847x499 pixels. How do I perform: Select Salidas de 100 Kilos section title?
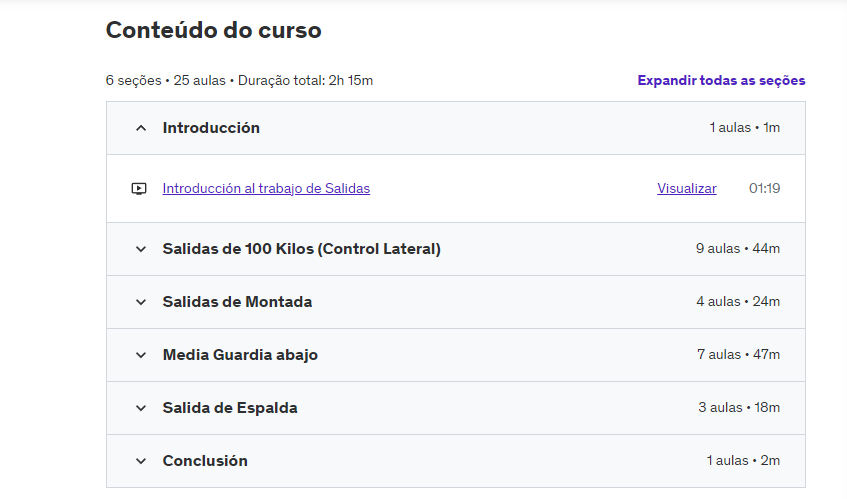[x=301, y=249]
